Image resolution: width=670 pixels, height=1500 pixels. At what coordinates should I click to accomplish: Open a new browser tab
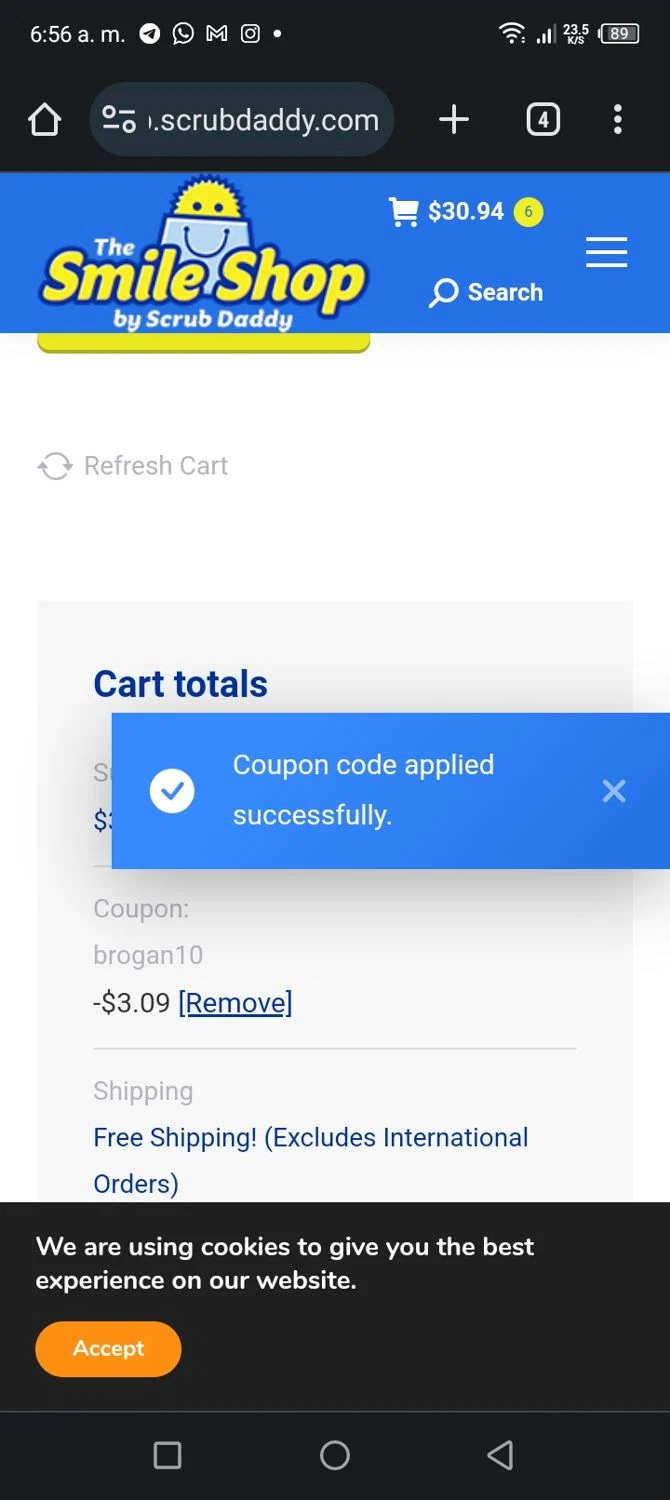tap(454, 120)
